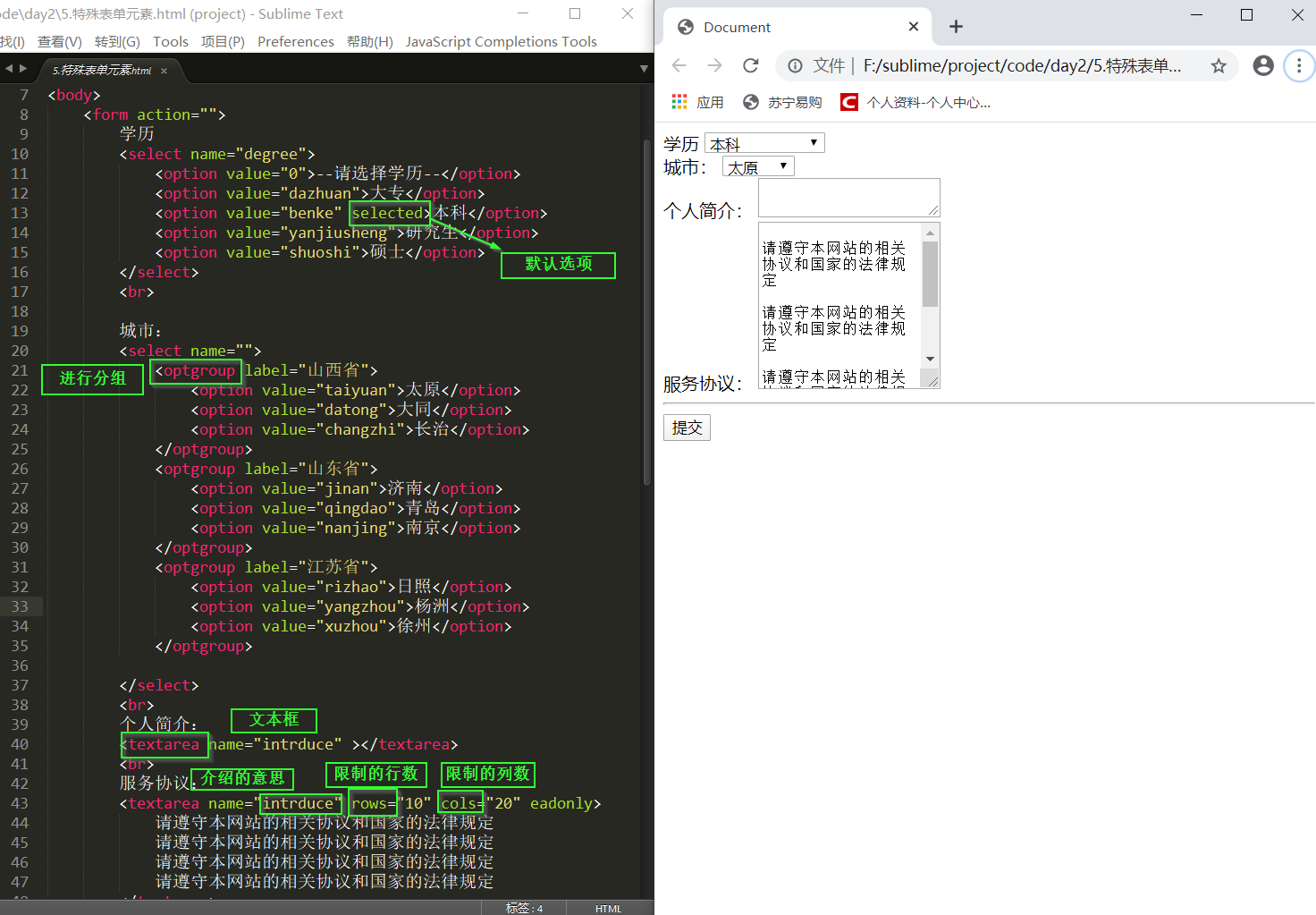
Task: Open the Chrome profile avatar icon
Action: pos(1262,65)
